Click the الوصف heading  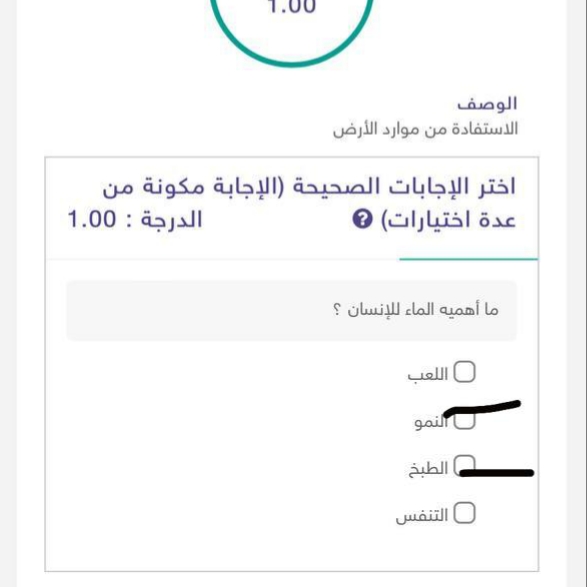(487, 104)
